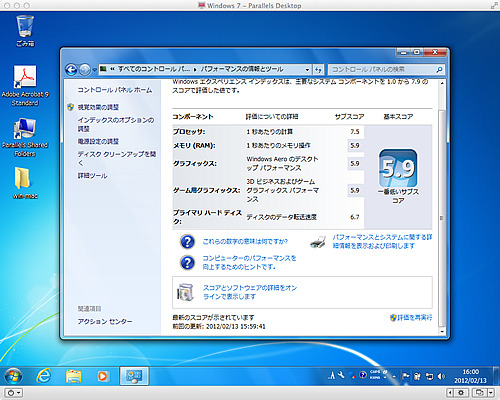The width and height of the screenshot is (500, 400).
Task: Click the scrollbar up arrow
Action: pos(442,83)
